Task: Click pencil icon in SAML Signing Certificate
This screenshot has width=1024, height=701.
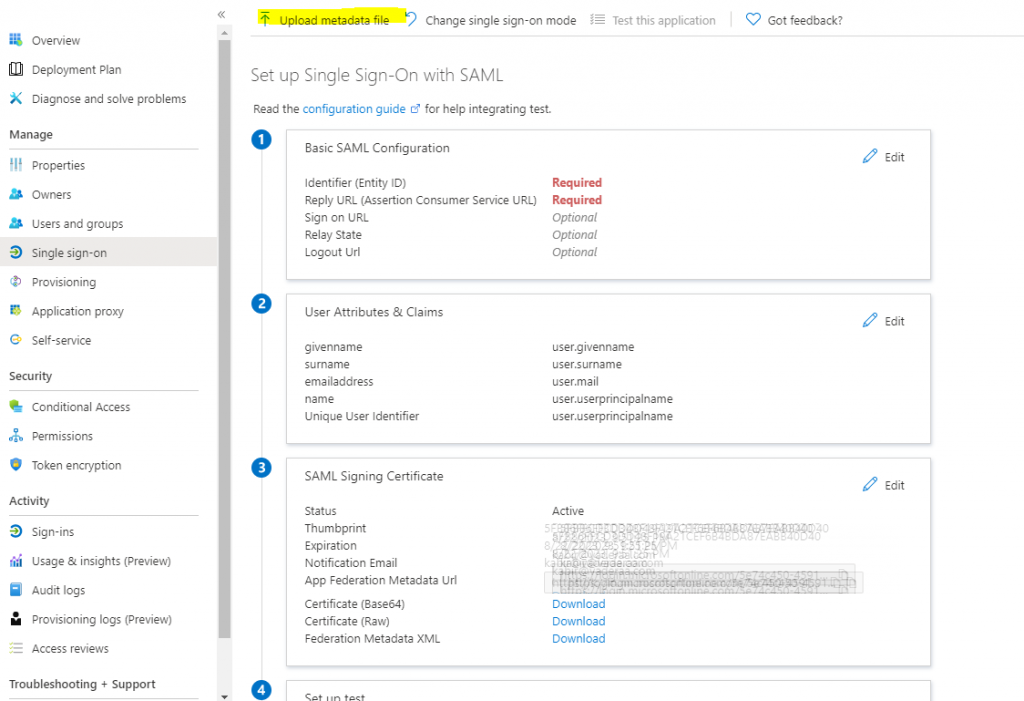Action: coord(870,485)
